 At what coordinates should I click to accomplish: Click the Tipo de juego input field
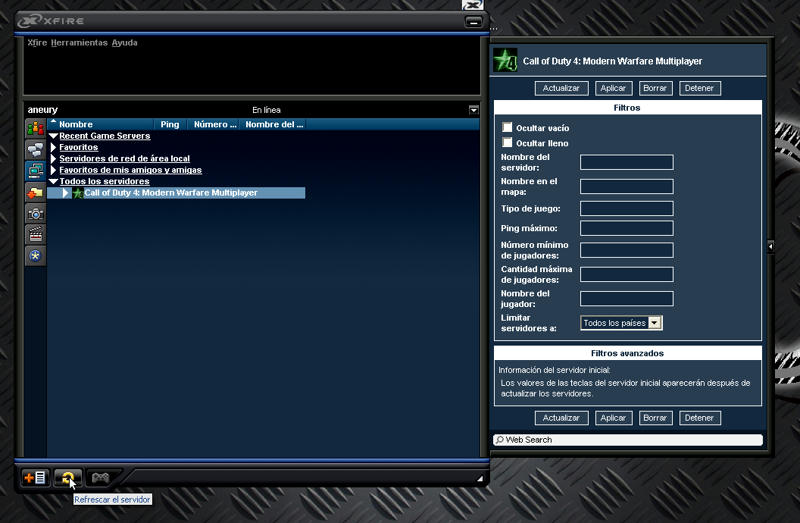(x=627, y=208)
